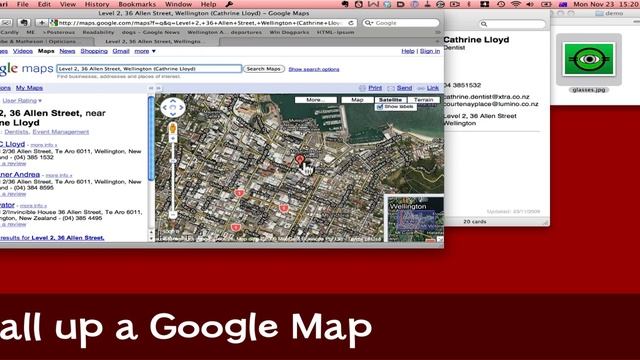Click the printer icon beside Print
Viewport: 640px width, 360px height.
[x=362, y=88]
